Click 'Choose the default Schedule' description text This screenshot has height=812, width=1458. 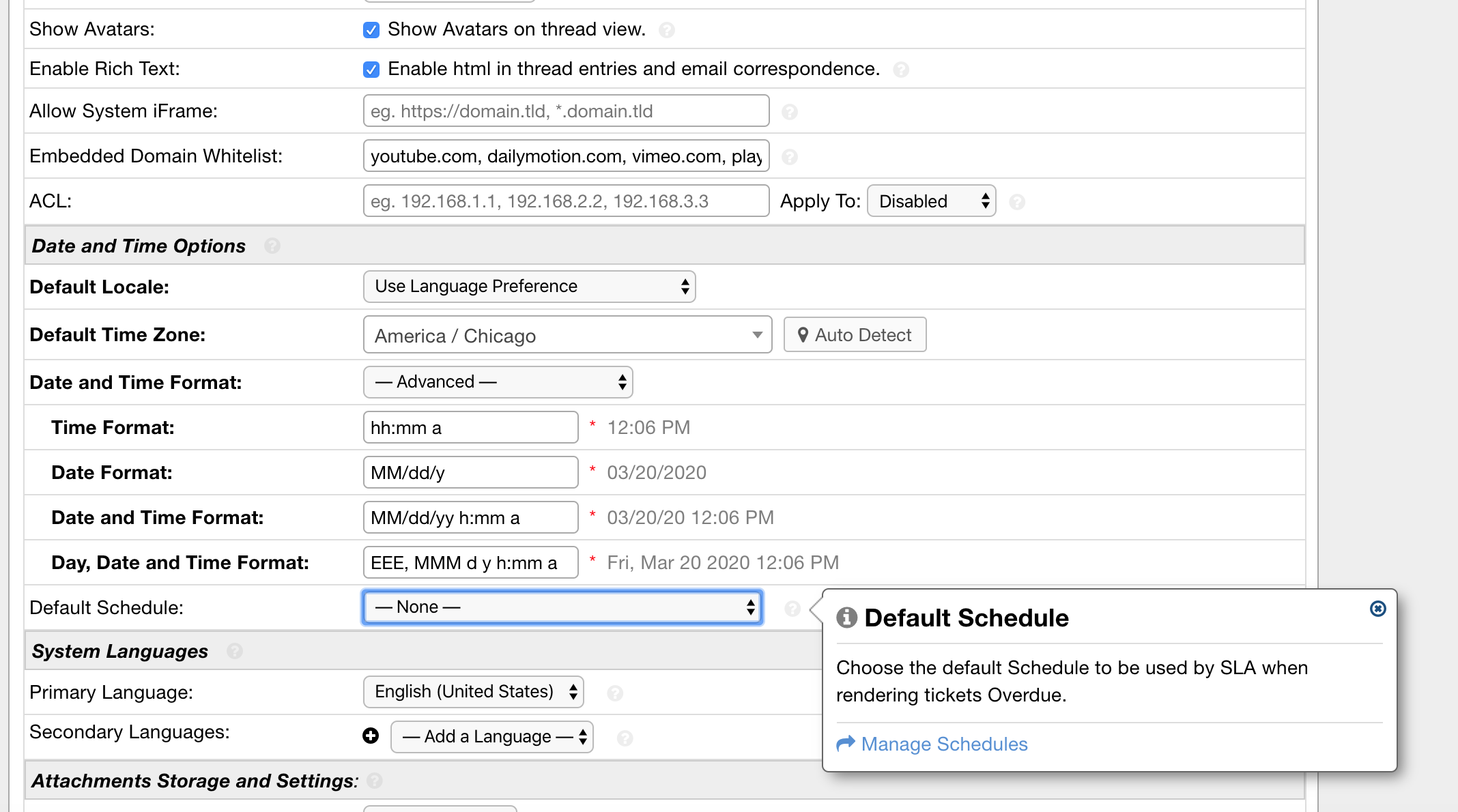click(1072, 681)
